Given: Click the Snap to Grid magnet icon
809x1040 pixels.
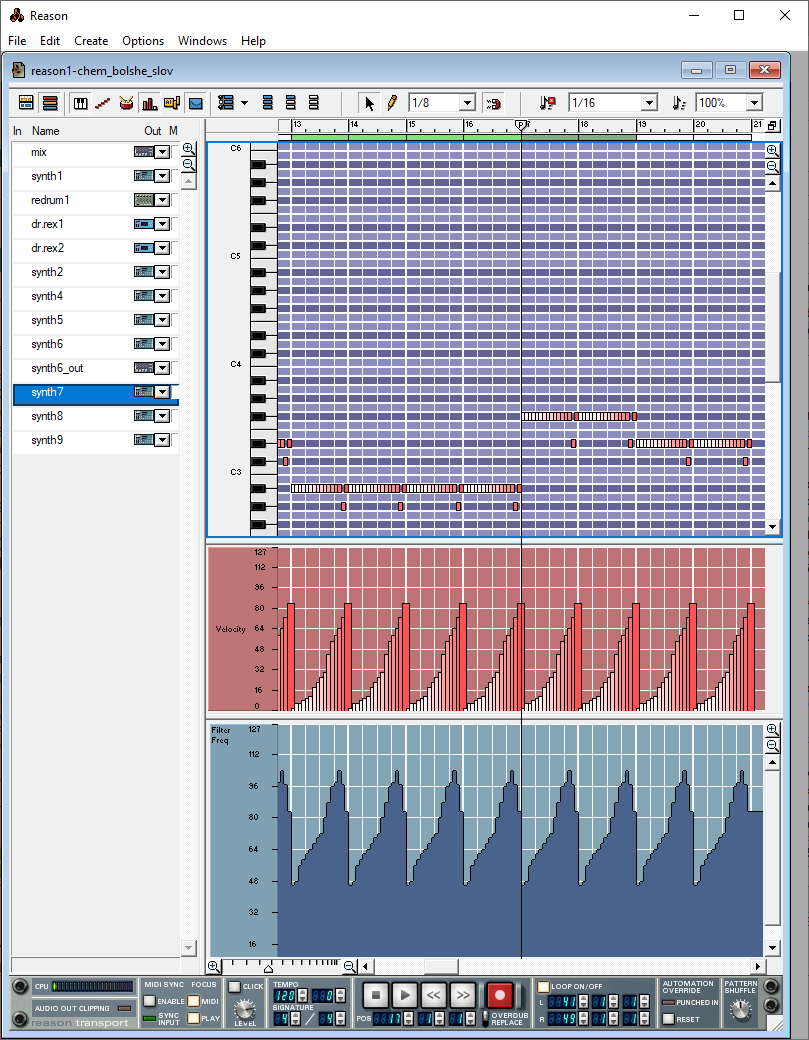Looking at the screenshot, I should pos(493,103).
